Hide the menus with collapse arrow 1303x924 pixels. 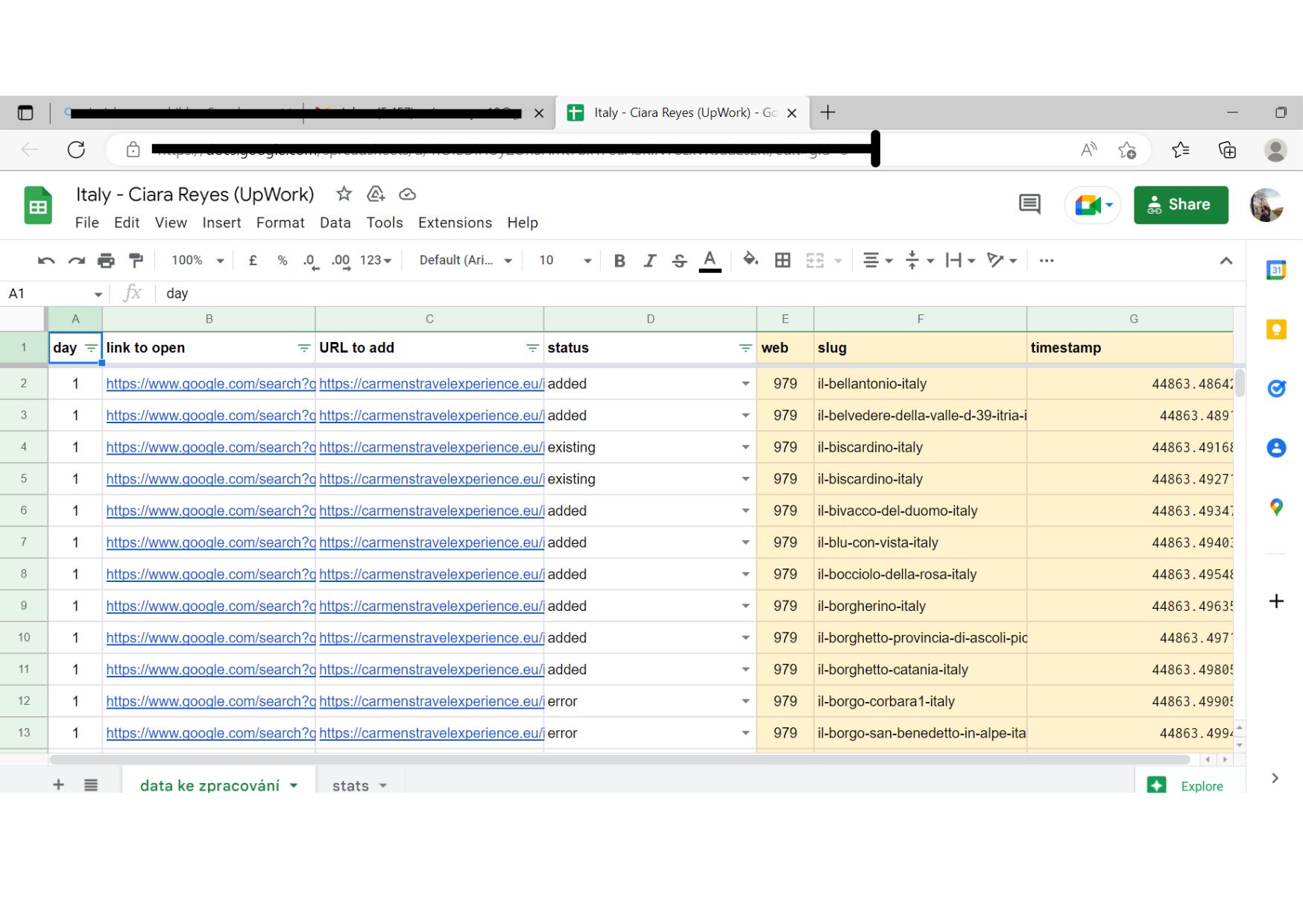(x=1225, y=261)
